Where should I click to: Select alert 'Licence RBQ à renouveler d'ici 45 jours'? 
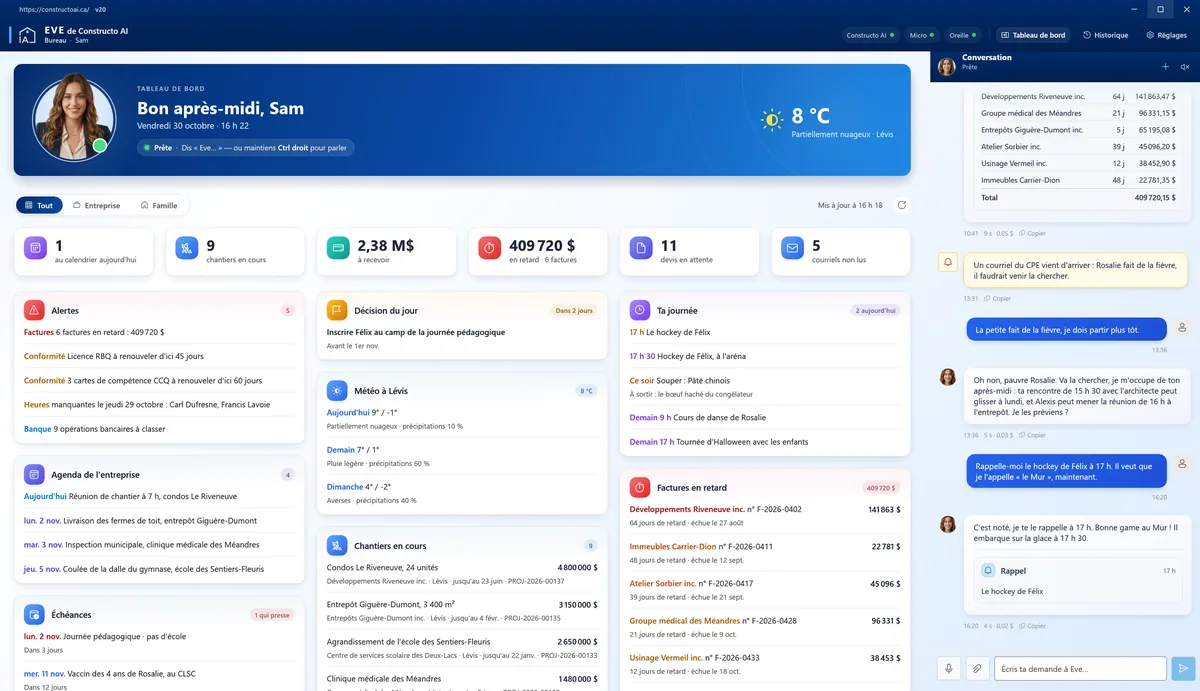(x=160, y=356)
